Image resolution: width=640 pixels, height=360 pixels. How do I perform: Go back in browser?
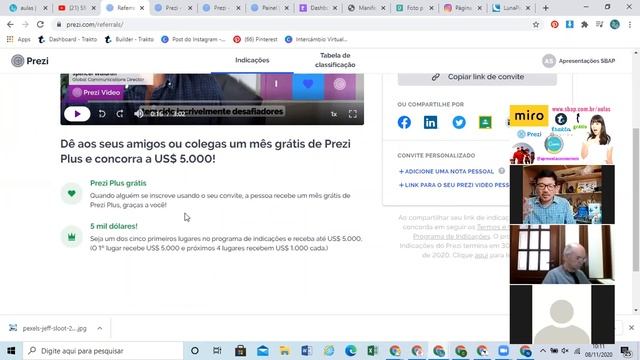pyautogui.click(x=10, y=24)
